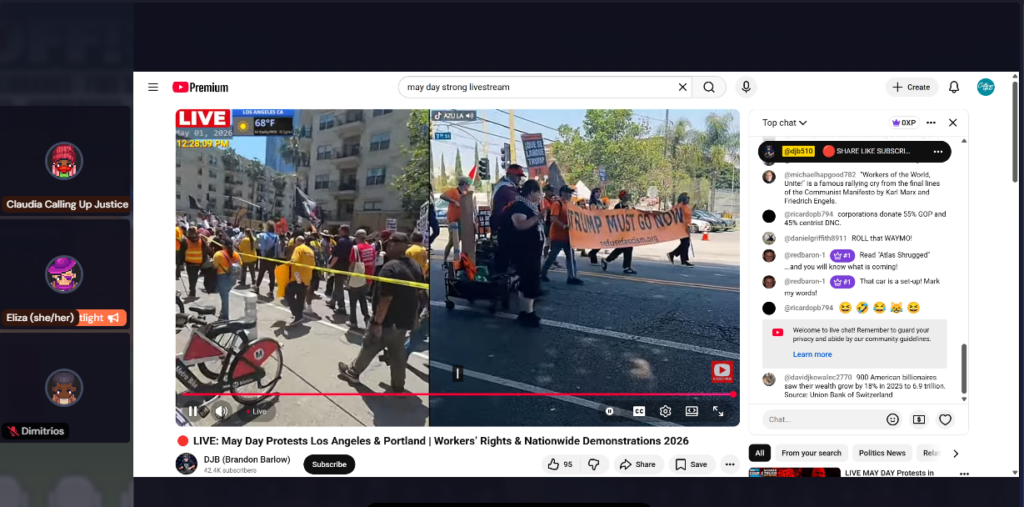The width and height of the screenshot is (1024, 507).
Task: Toggle closed captions CC button
Action: [x=639, y=411]
